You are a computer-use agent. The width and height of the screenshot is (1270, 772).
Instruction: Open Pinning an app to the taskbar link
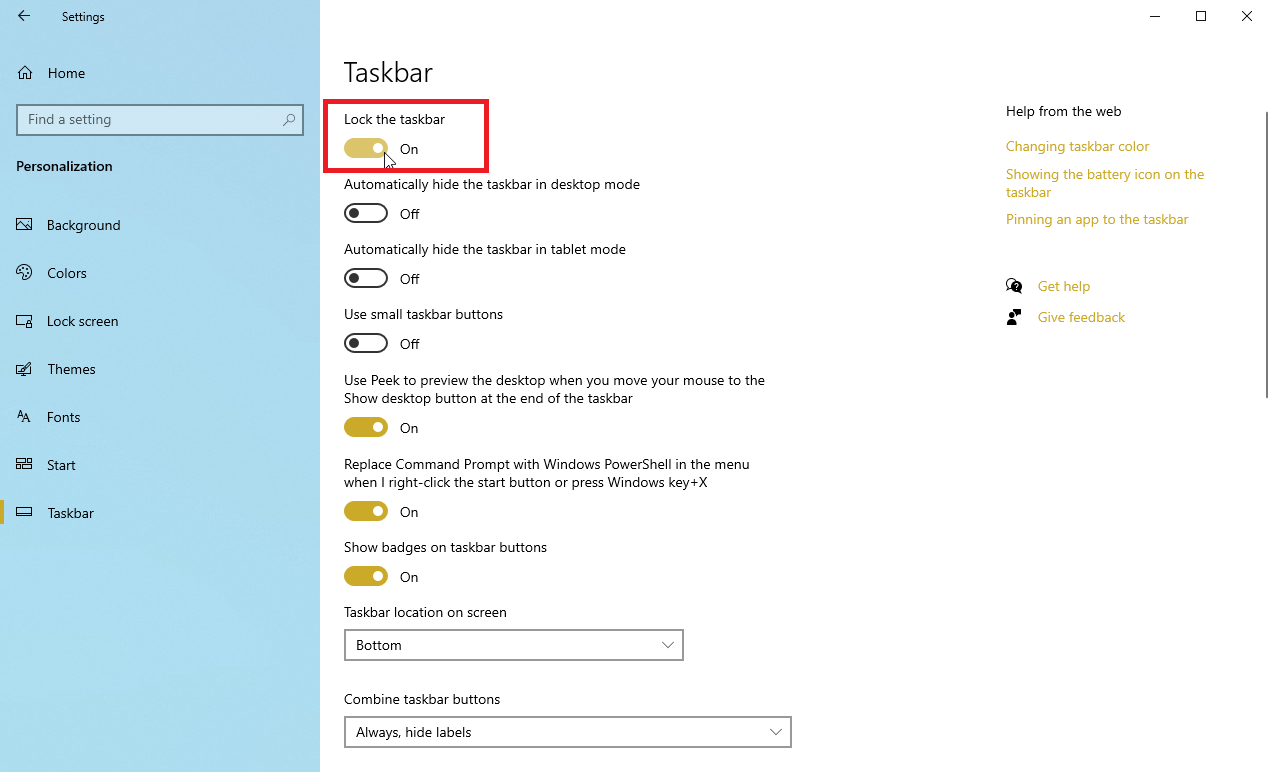(1097, 219)
